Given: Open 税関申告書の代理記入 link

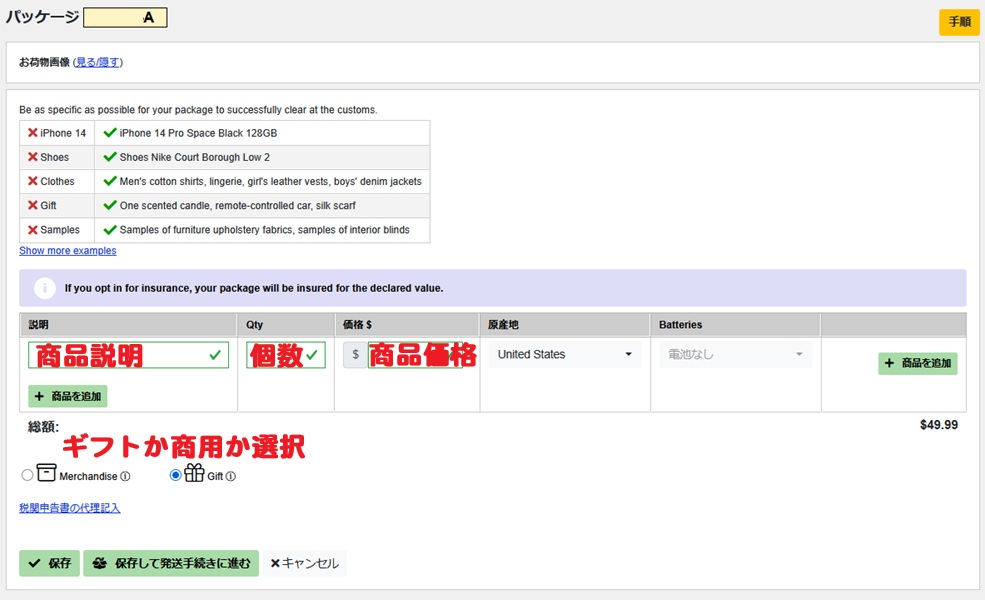Looking at the screenshot, I should click(x=69, y=508).
